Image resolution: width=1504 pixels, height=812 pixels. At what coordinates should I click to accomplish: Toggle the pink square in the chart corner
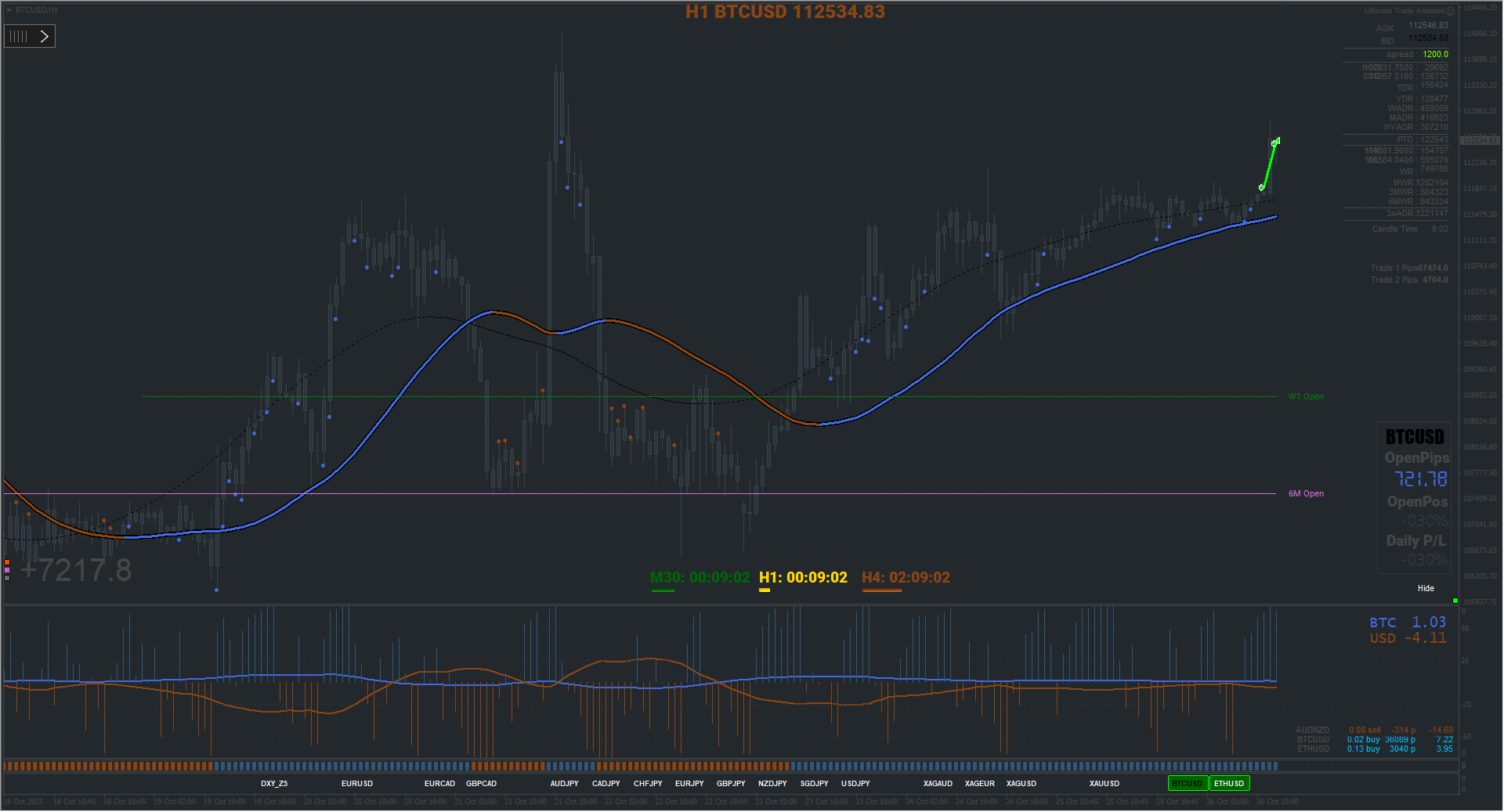coord(7,570)
